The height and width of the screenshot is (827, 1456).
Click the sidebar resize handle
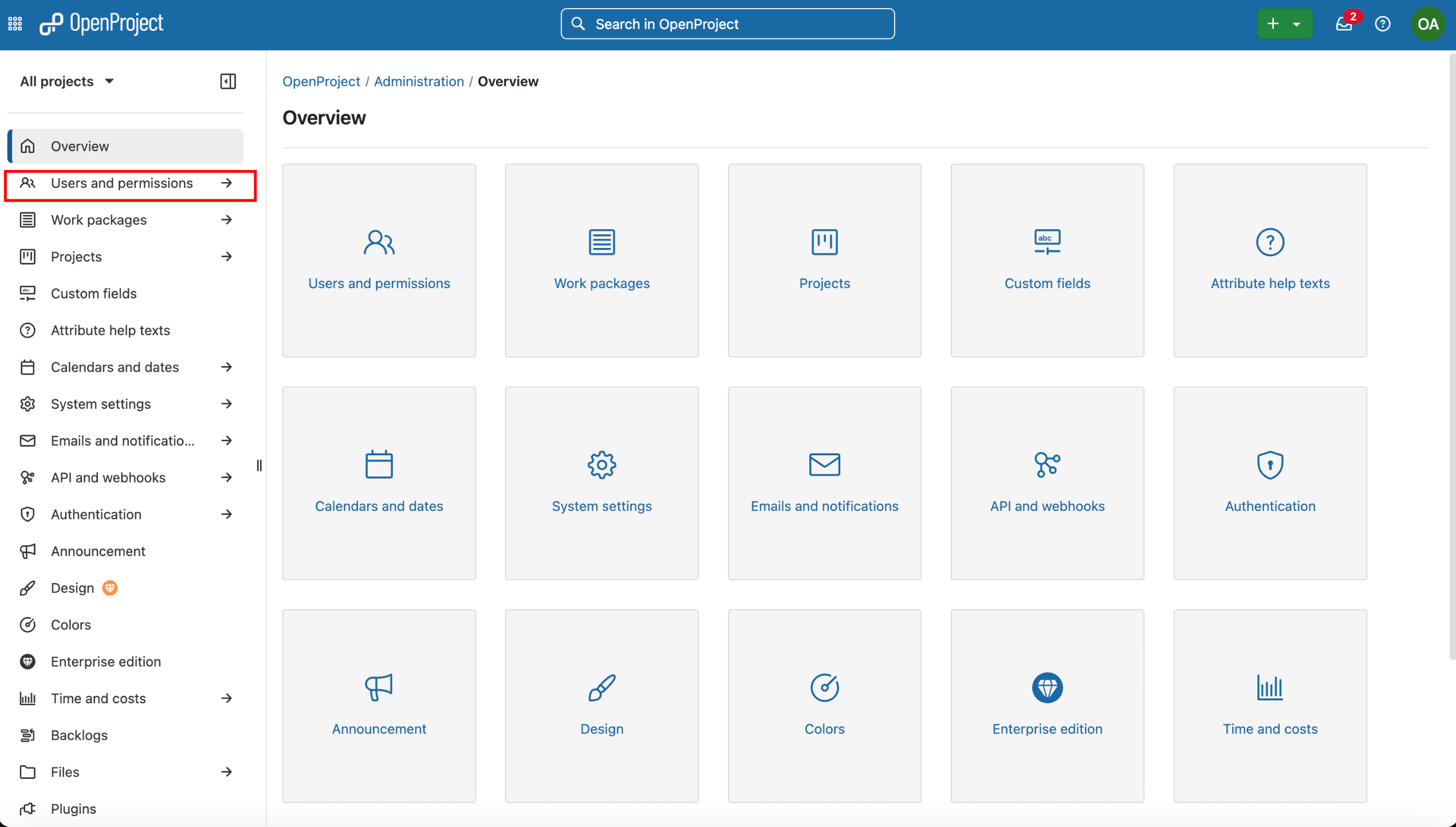[x=259, y=466]
